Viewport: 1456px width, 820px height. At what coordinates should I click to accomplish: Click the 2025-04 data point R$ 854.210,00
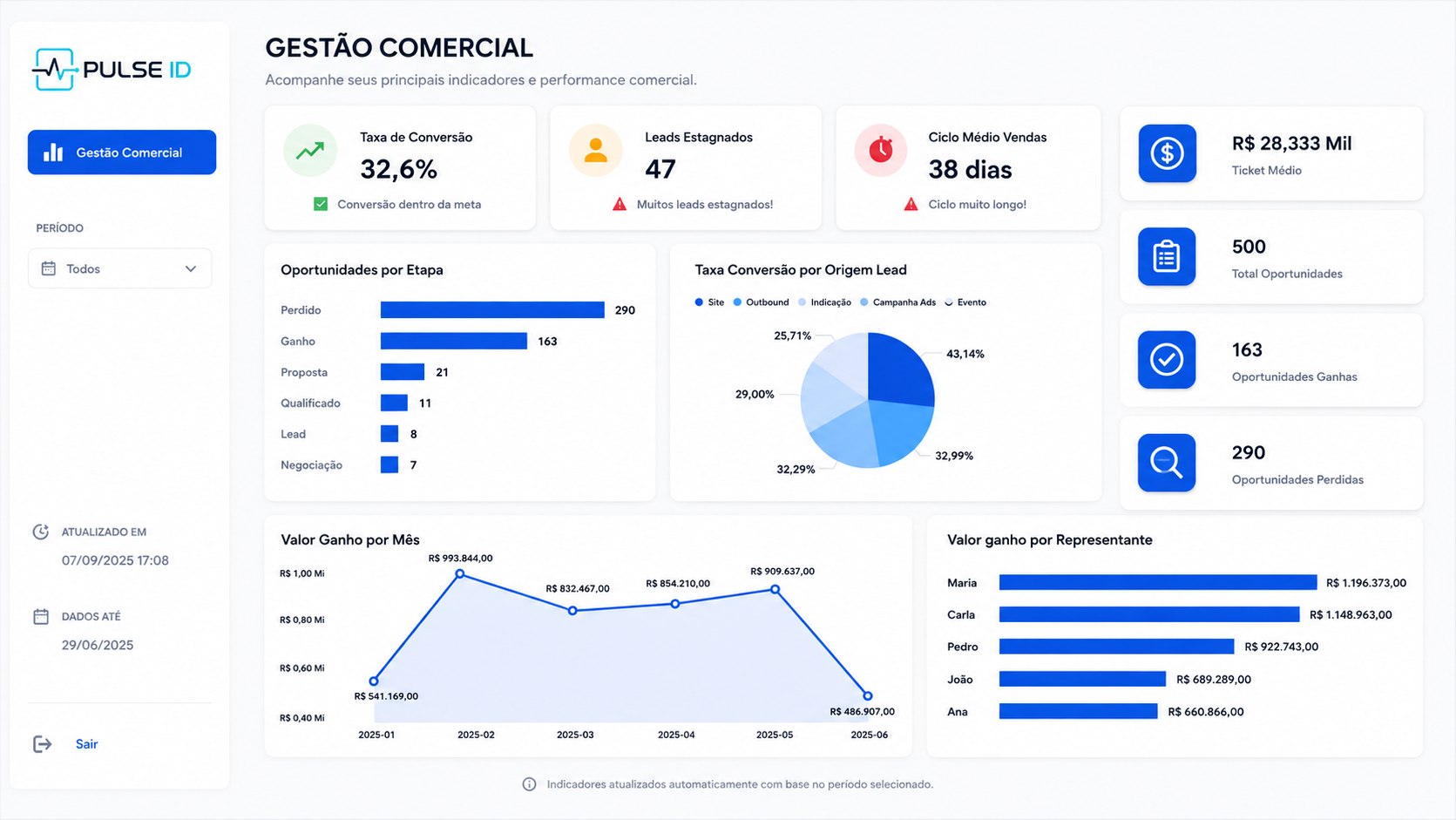[x=675, y=604]
